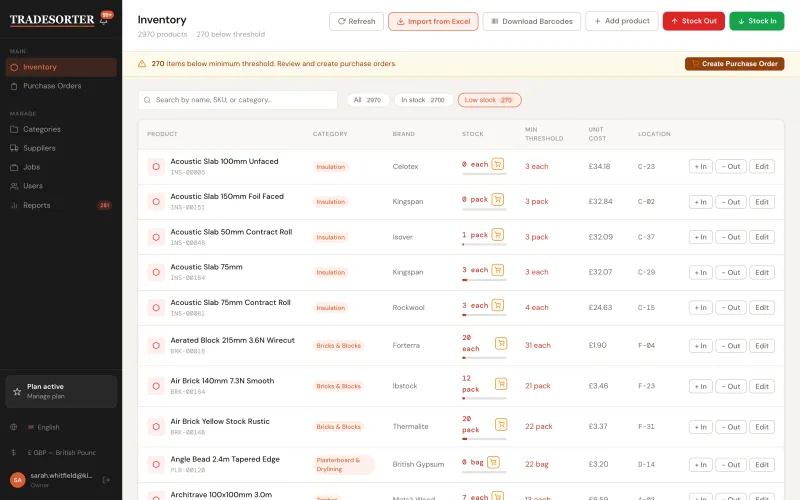Open Purchase Orders in sidebar

coord(61,86)
